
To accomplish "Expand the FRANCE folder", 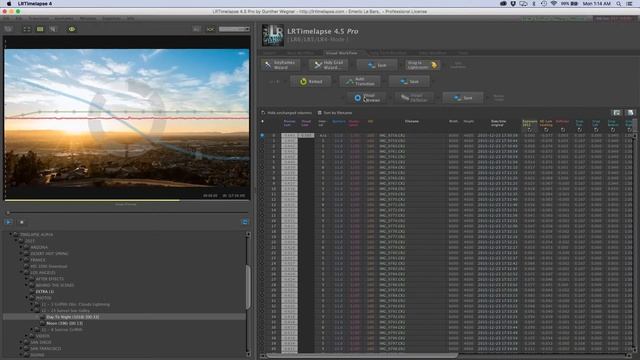I will click(x=21, y=260).
